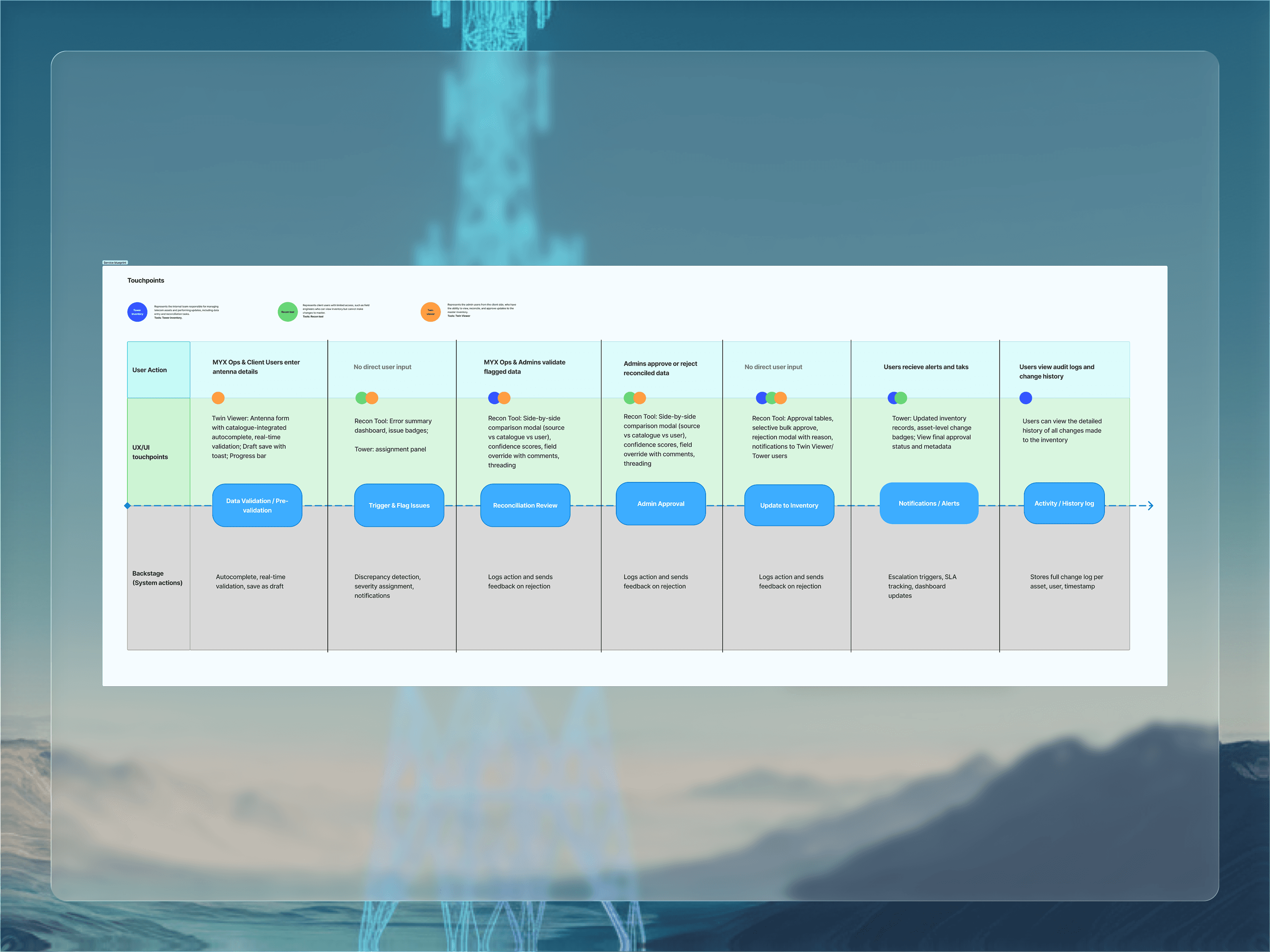Screen dimensions: 1270x952
Task: Select the 'Service blueprint' frame label
Action: pos(115,262)
